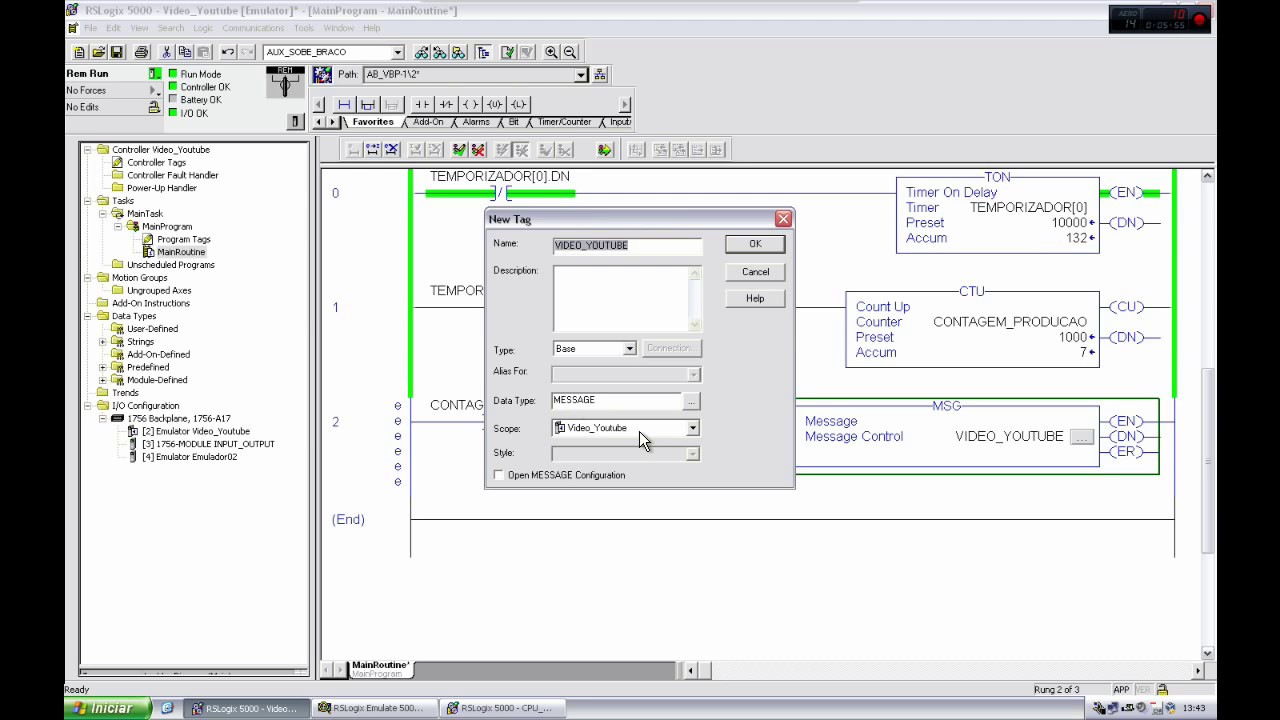Image resolution: width=1280 pixels, height=720 pixels.
Task: Select Program Tags in organizer tree
Action: coord(183,239)
